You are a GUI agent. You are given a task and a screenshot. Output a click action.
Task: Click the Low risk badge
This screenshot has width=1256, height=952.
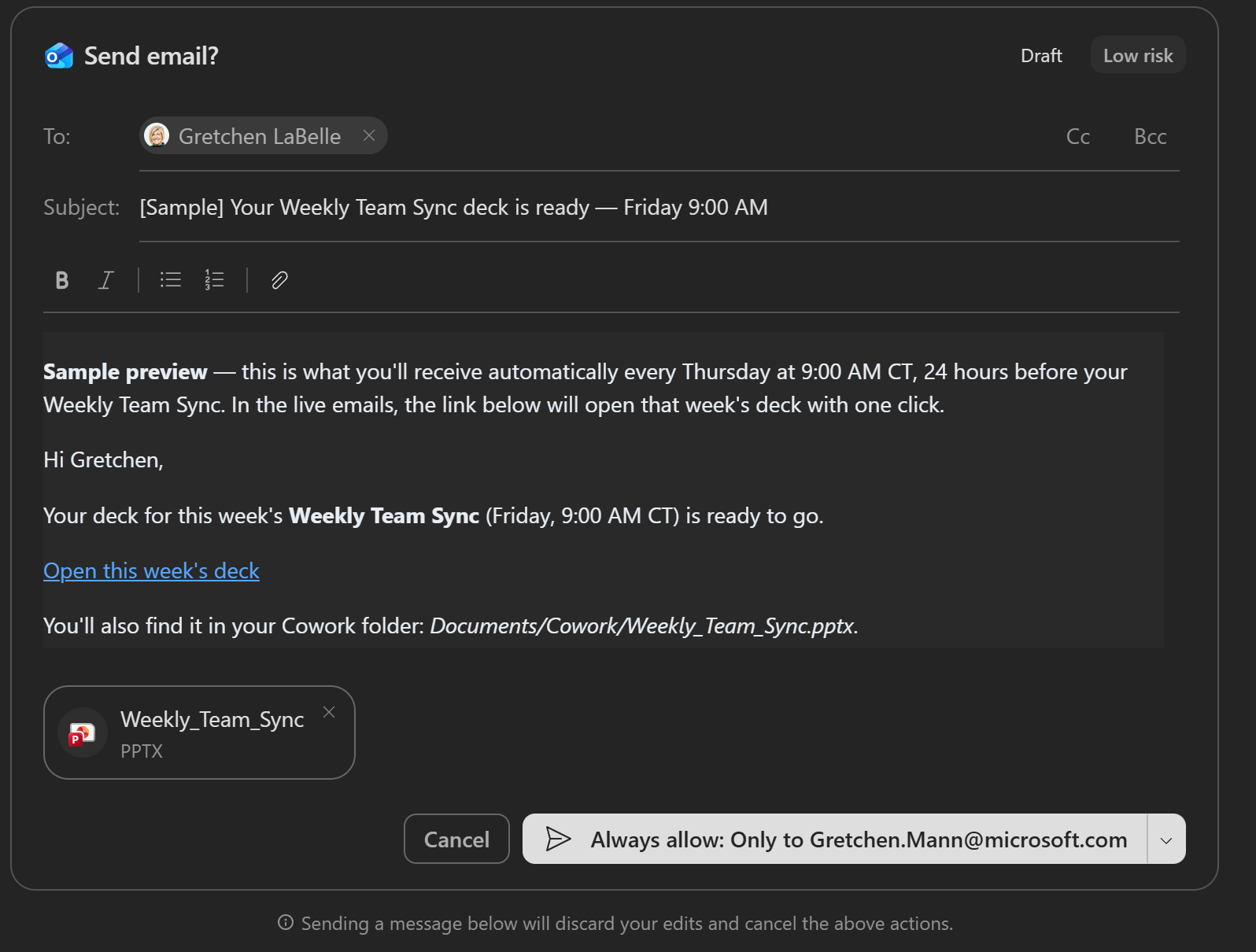[1138, 56]
